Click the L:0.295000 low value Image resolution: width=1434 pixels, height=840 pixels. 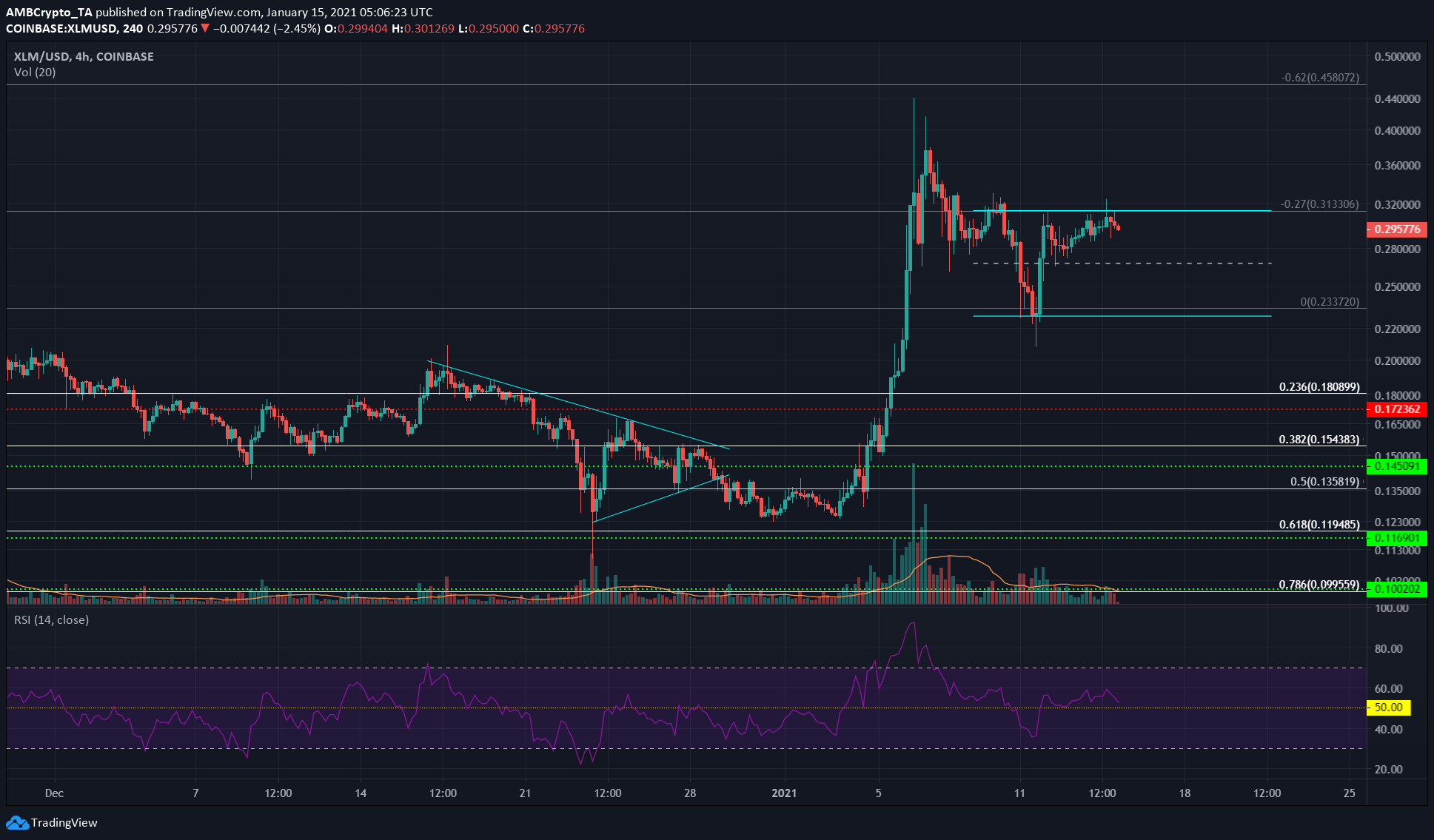coord(489,29)
